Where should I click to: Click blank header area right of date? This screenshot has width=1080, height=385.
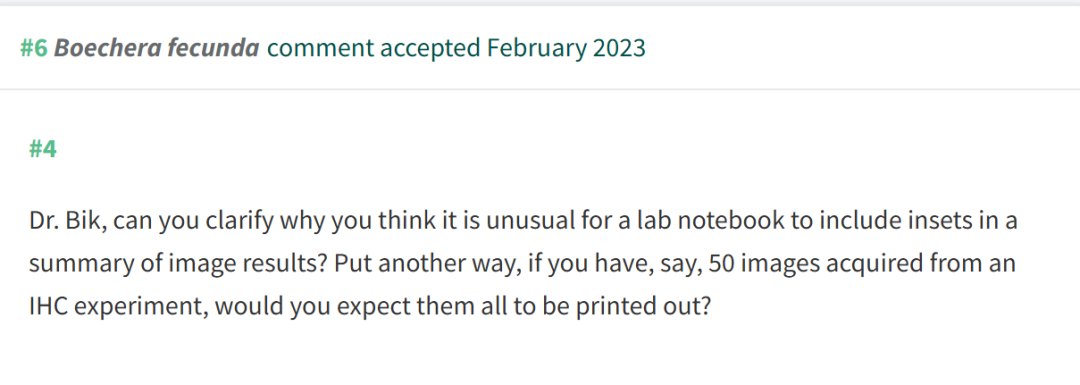pyautogui.click(x=861, y=48)
